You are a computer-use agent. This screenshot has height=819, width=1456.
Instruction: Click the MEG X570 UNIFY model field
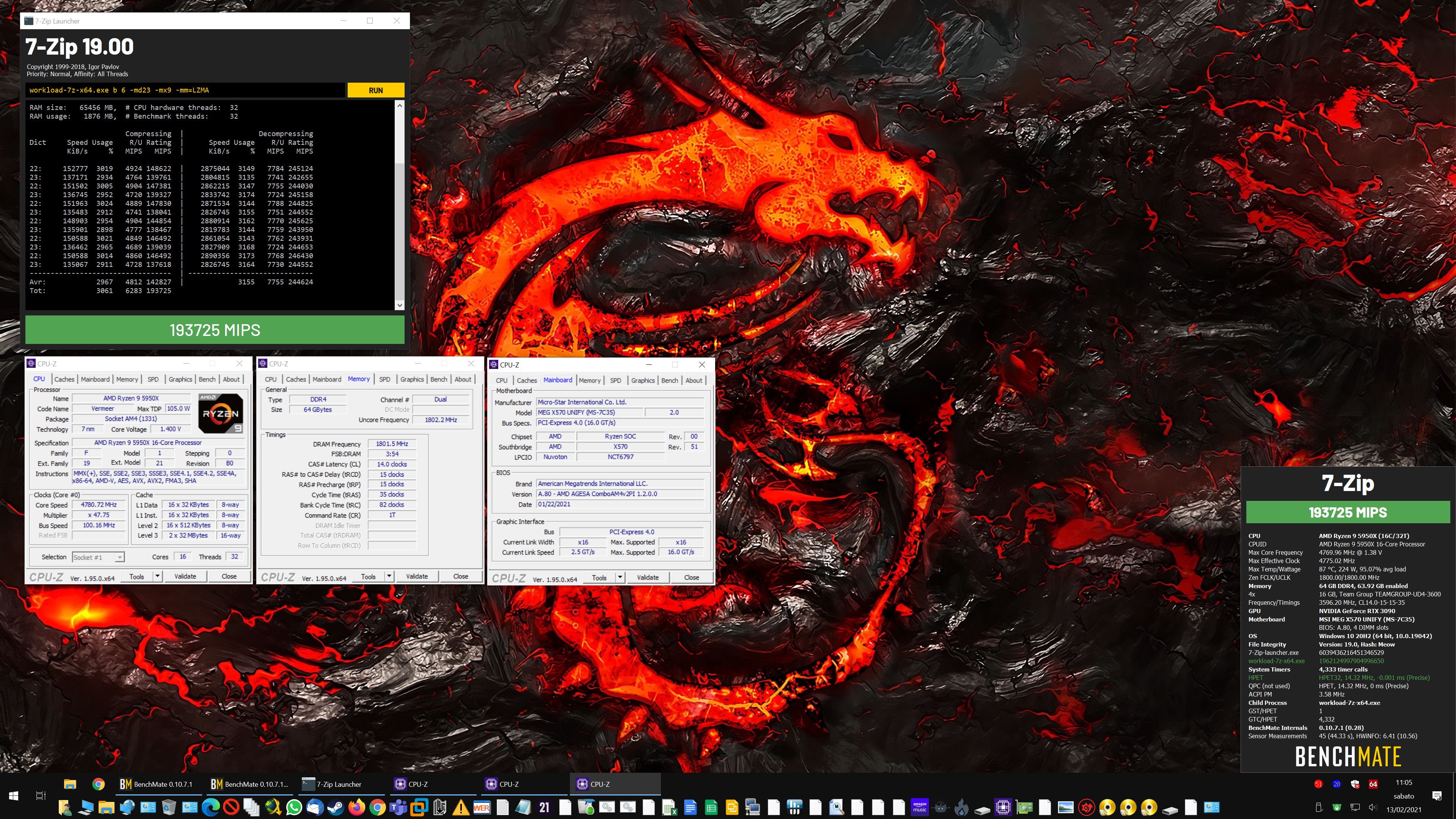pyautogui.click(x=590, y=413)
